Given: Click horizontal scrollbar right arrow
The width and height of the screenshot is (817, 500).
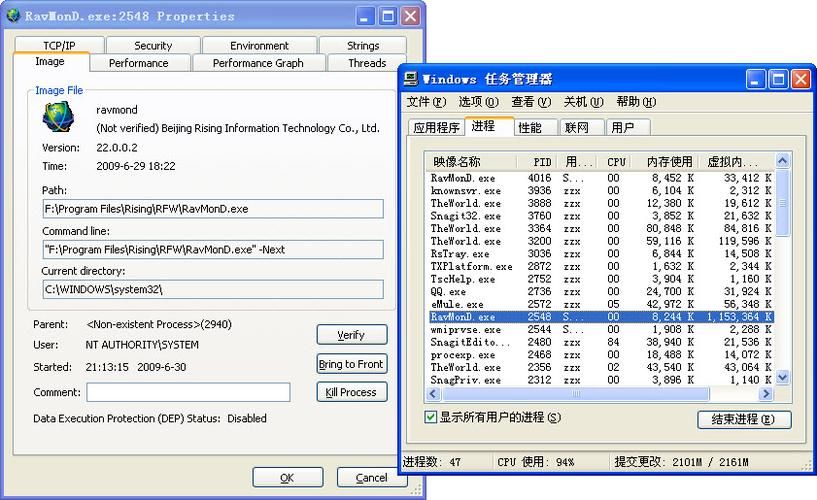Looking at the screenshot, I should click(765, 394).
